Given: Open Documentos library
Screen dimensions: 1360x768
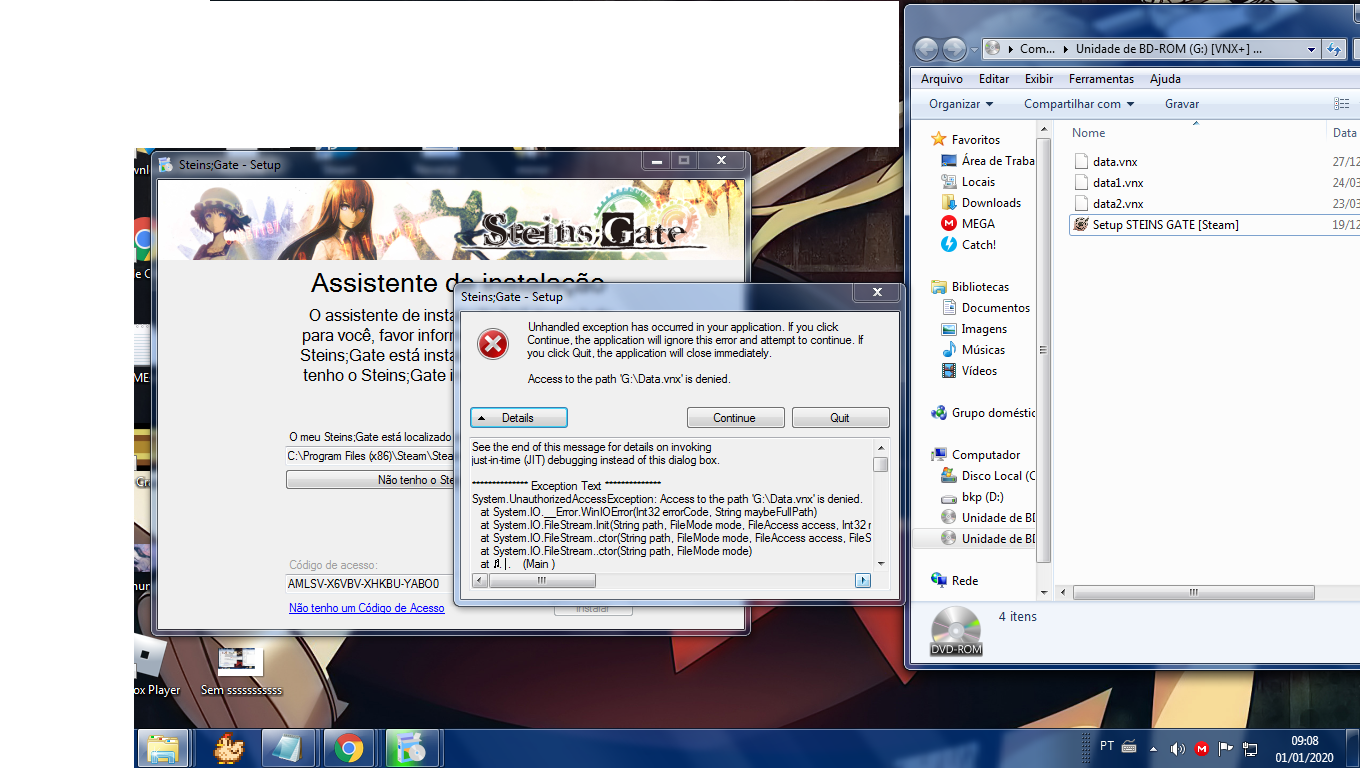Looking at the screenshot, I should point(985,308).
